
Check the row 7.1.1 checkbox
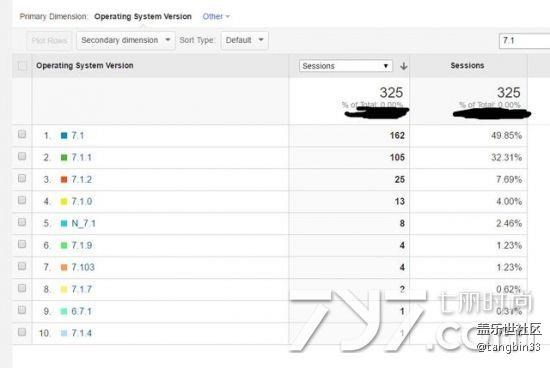pyautogui.click(x=22, y=156)
